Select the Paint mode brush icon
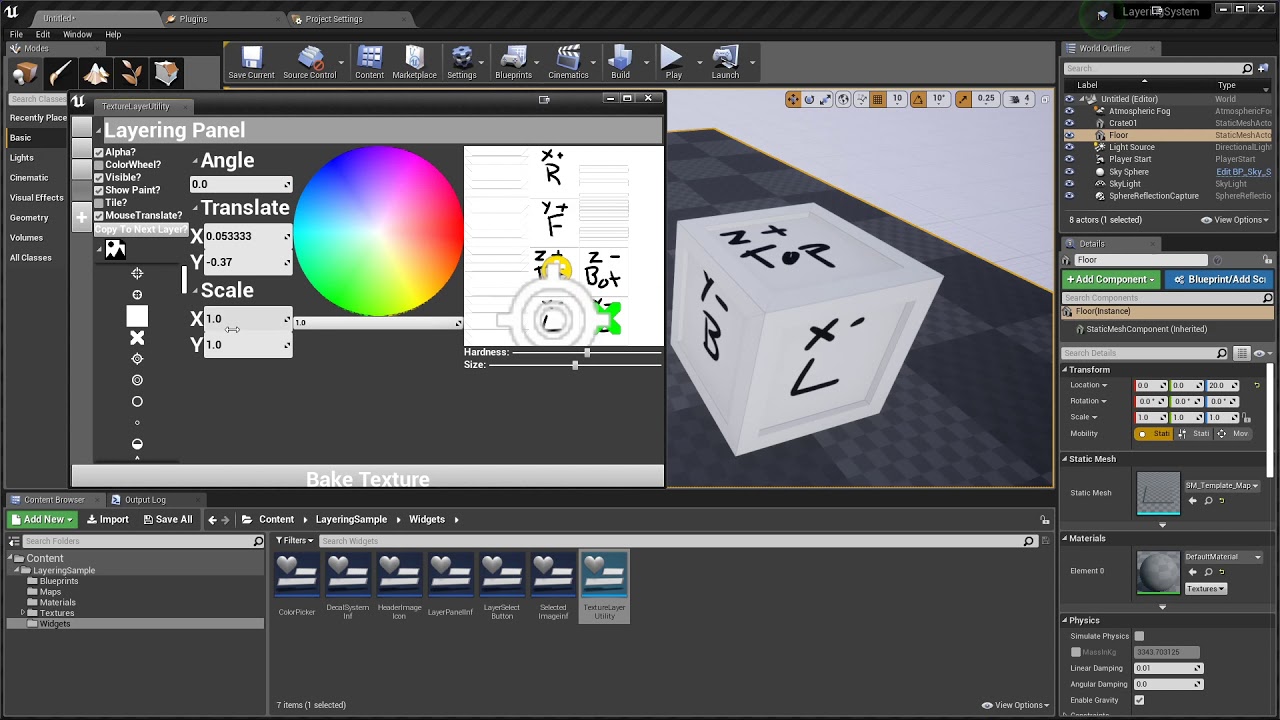 pos(61,73)
